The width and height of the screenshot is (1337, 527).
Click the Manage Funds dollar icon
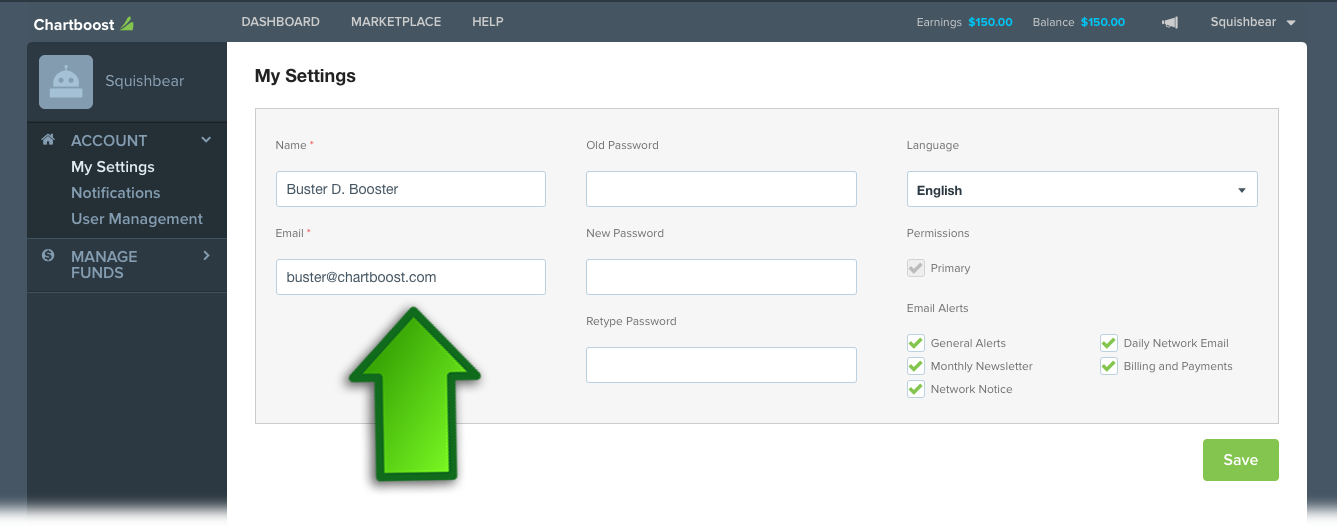coord(47,256)
